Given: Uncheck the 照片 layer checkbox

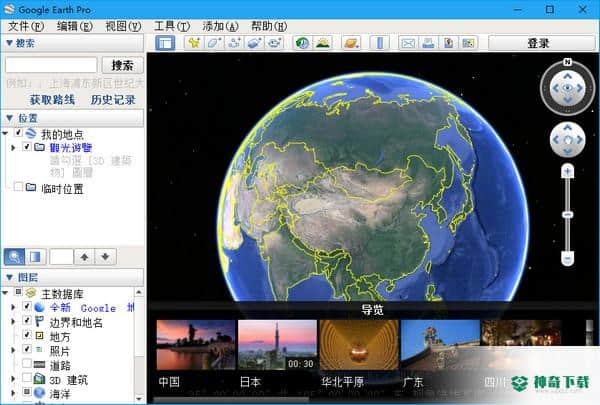Looking at the screenshot, I should pos(26,348).
